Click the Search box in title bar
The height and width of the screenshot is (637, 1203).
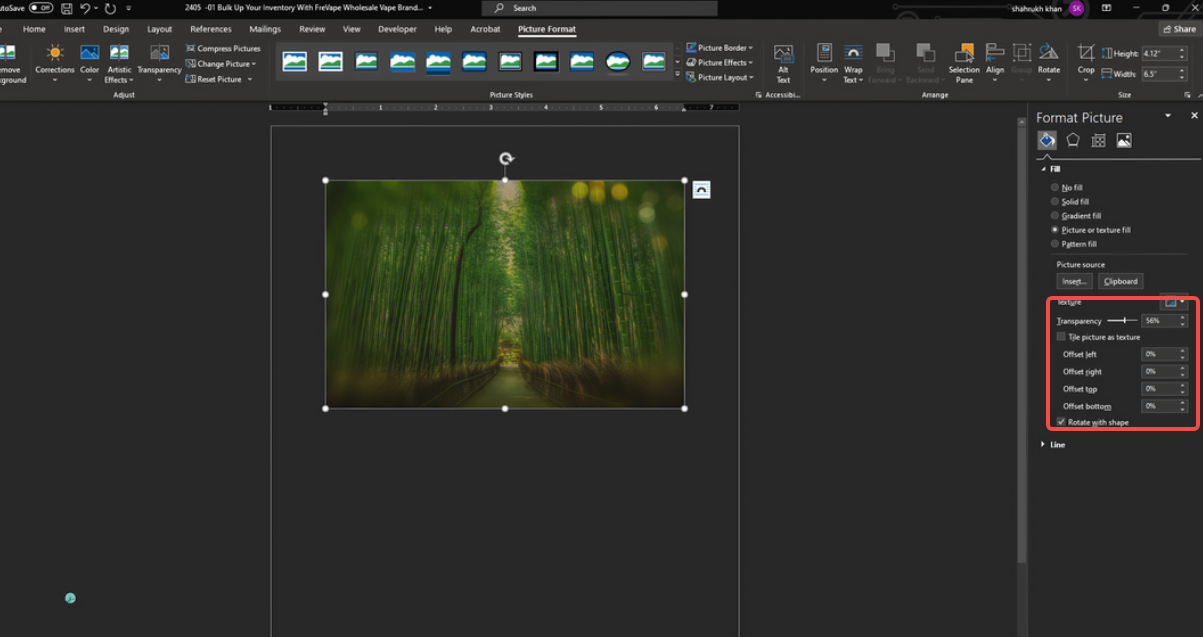click(599, 8)
